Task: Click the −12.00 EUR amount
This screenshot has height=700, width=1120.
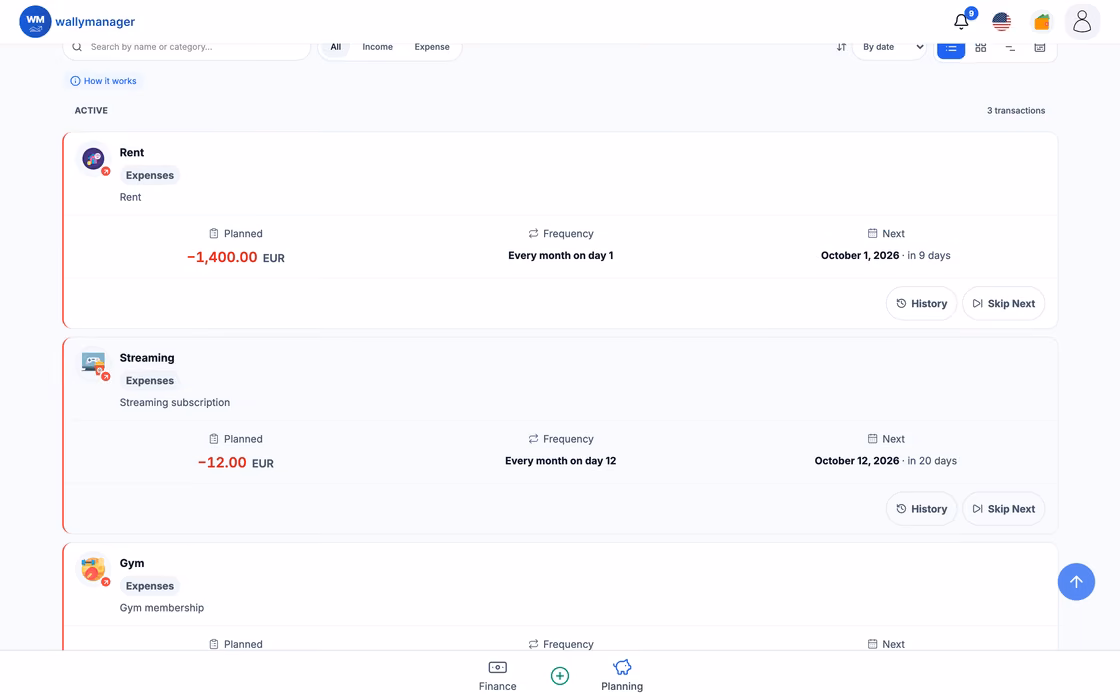Action: [x=236, y=463]
